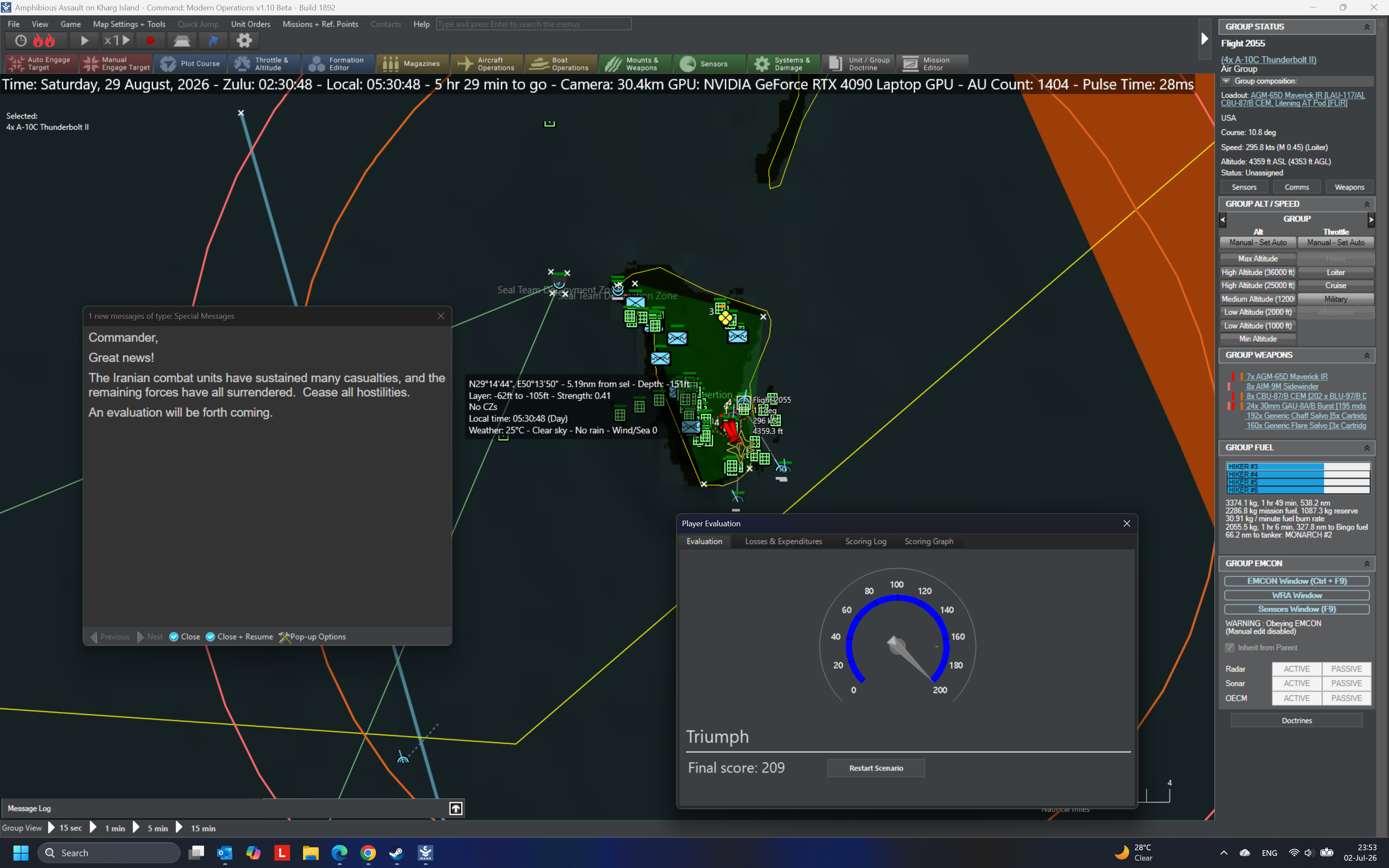The image size is (1389, 868).
Task: Open Missions + Ref. Points menu
Action: [x=320, y=24]
